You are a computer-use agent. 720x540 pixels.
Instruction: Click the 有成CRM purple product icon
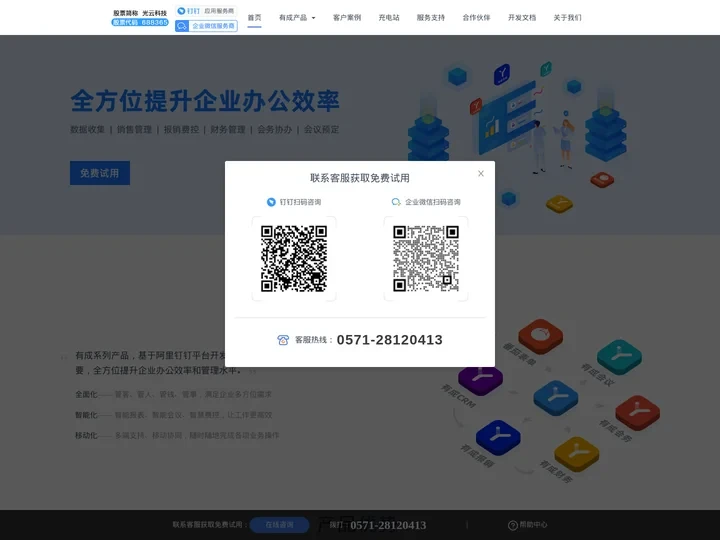click(480, 380)
